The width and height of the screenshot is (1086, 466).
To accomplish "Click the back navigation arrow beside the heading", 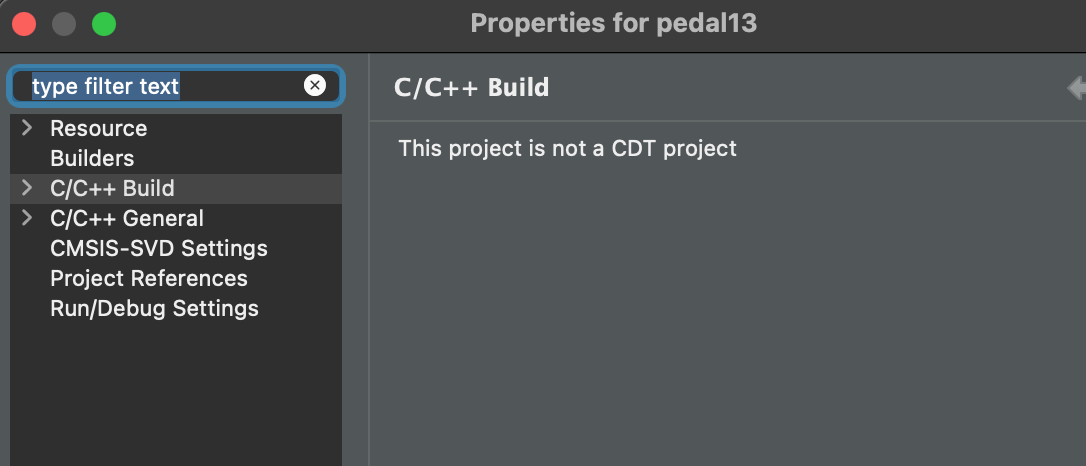I will pyautogui.click(x=1077, y=88).
